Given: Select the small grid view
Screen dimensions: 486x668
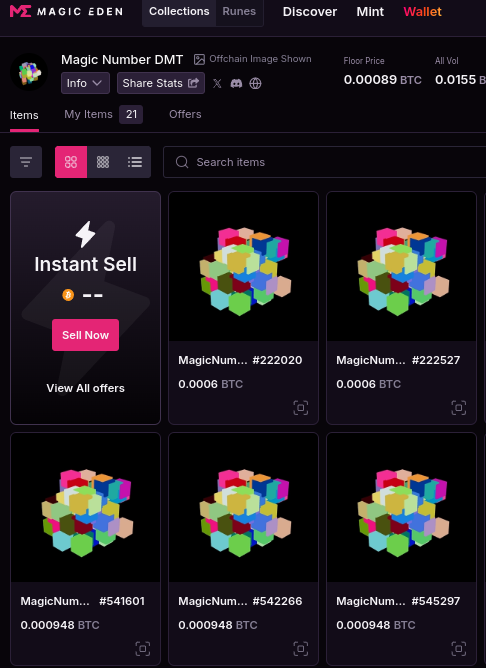Looking at the screenshot, I should coord(103,162).
